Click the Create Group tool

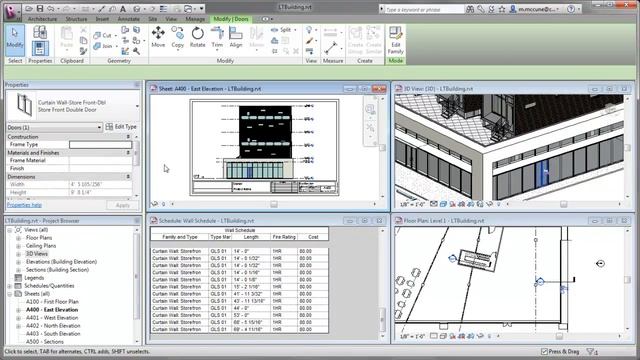coord(355,40)
